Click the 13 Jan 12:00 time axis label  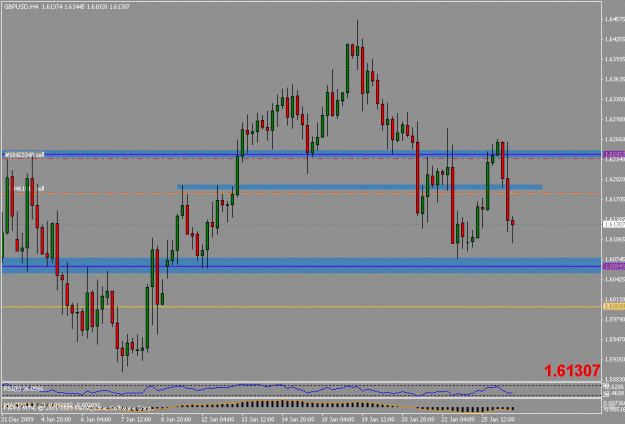257,420
